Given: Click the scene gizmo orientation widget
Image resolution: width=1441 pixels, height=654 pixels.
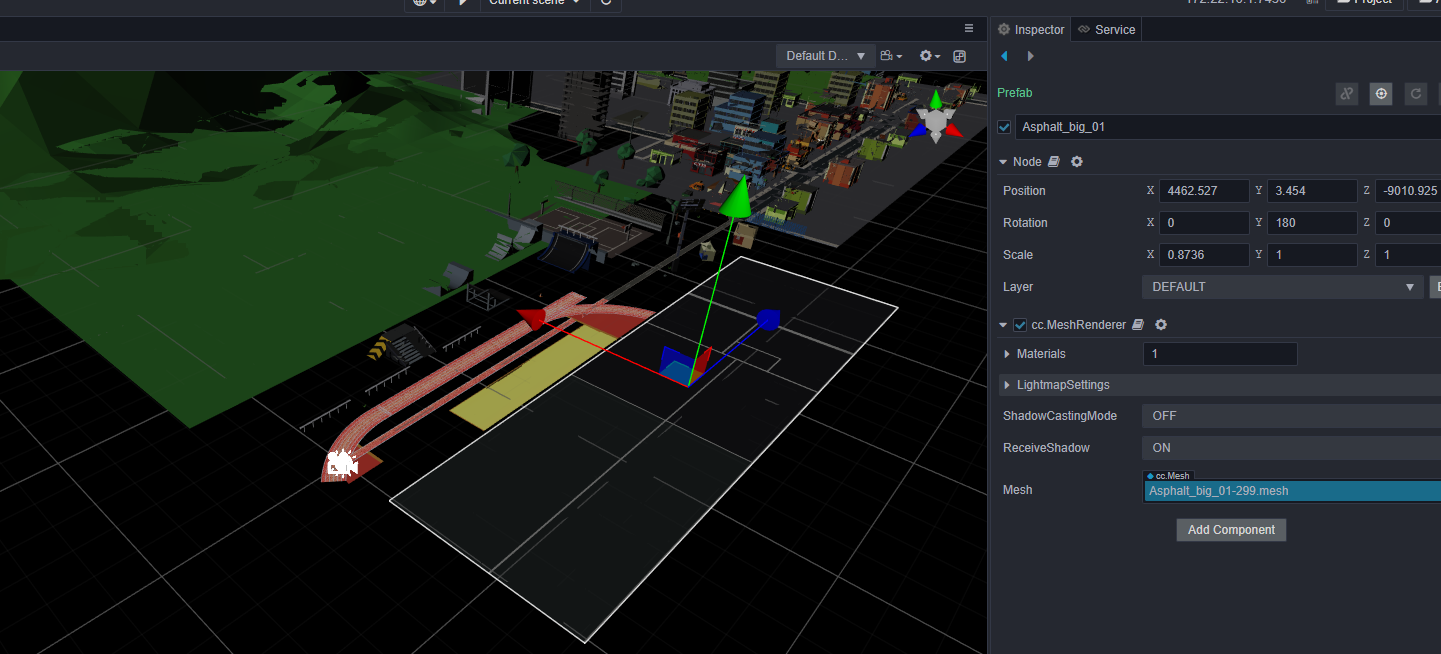Looking at the screenshot, I should [936, 121].
